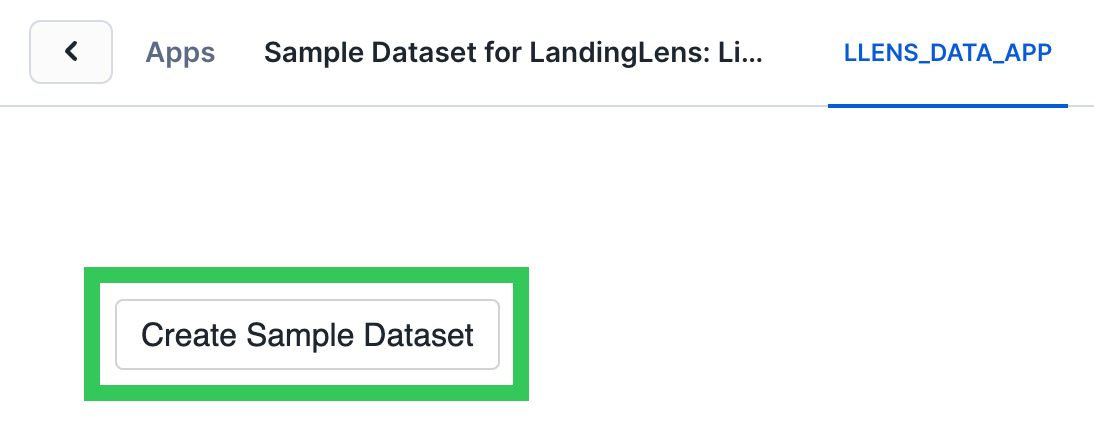Select the truncated app name heading
Viewport: 1094px width, 441px height.
pos(513,53)
